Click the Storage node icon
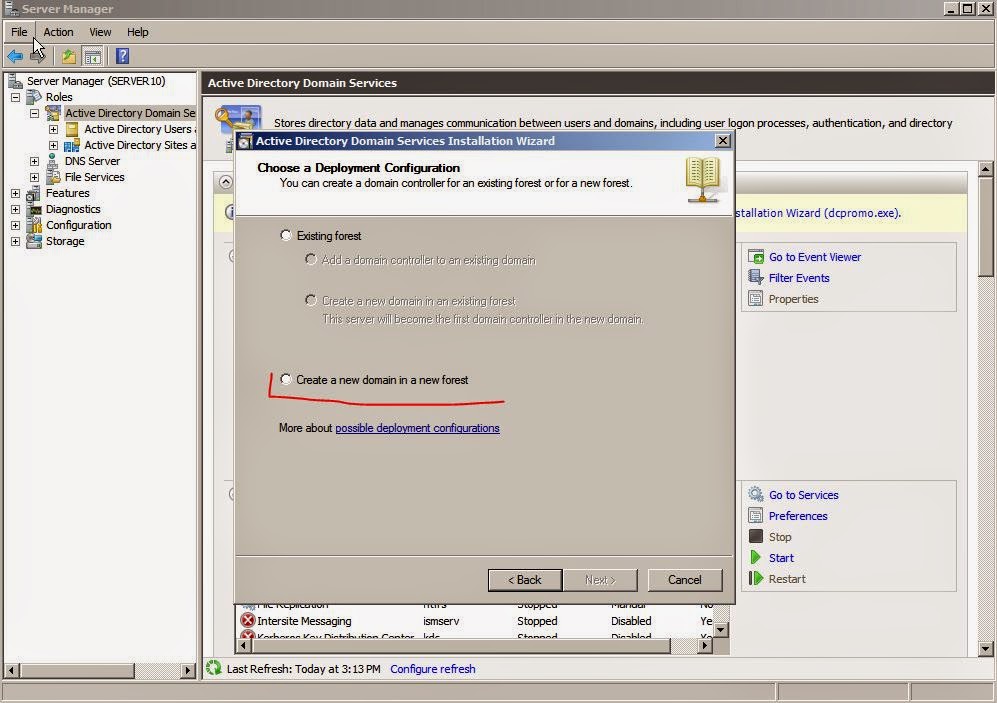Image resolution: width=997 pixels, height=703 pixels. 34,241
